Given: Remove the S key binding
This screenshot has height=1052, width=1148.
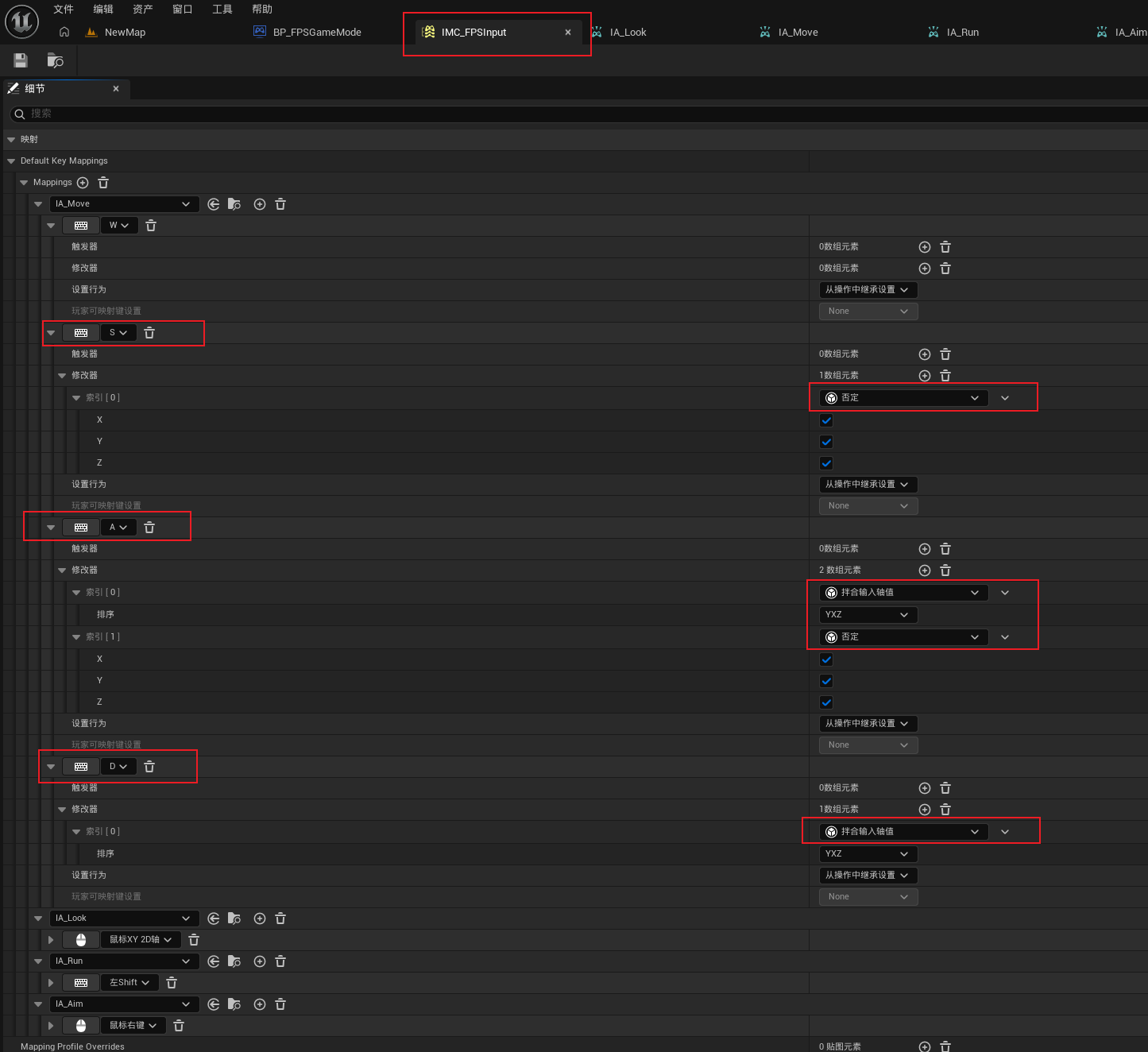Looking at the screenshot, I should pos(149,333).
